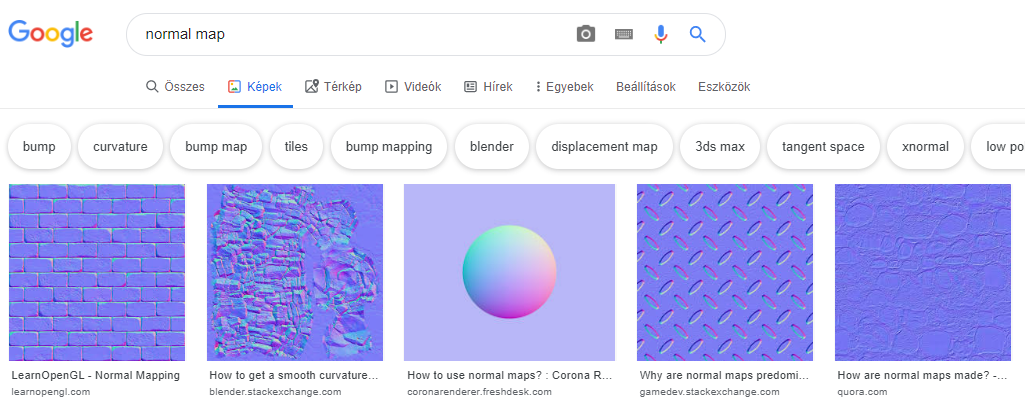Image resolution: width=1025 pixels, height=407 pixels.
Task: Open search by image camera icon
Action: (586, 34)
